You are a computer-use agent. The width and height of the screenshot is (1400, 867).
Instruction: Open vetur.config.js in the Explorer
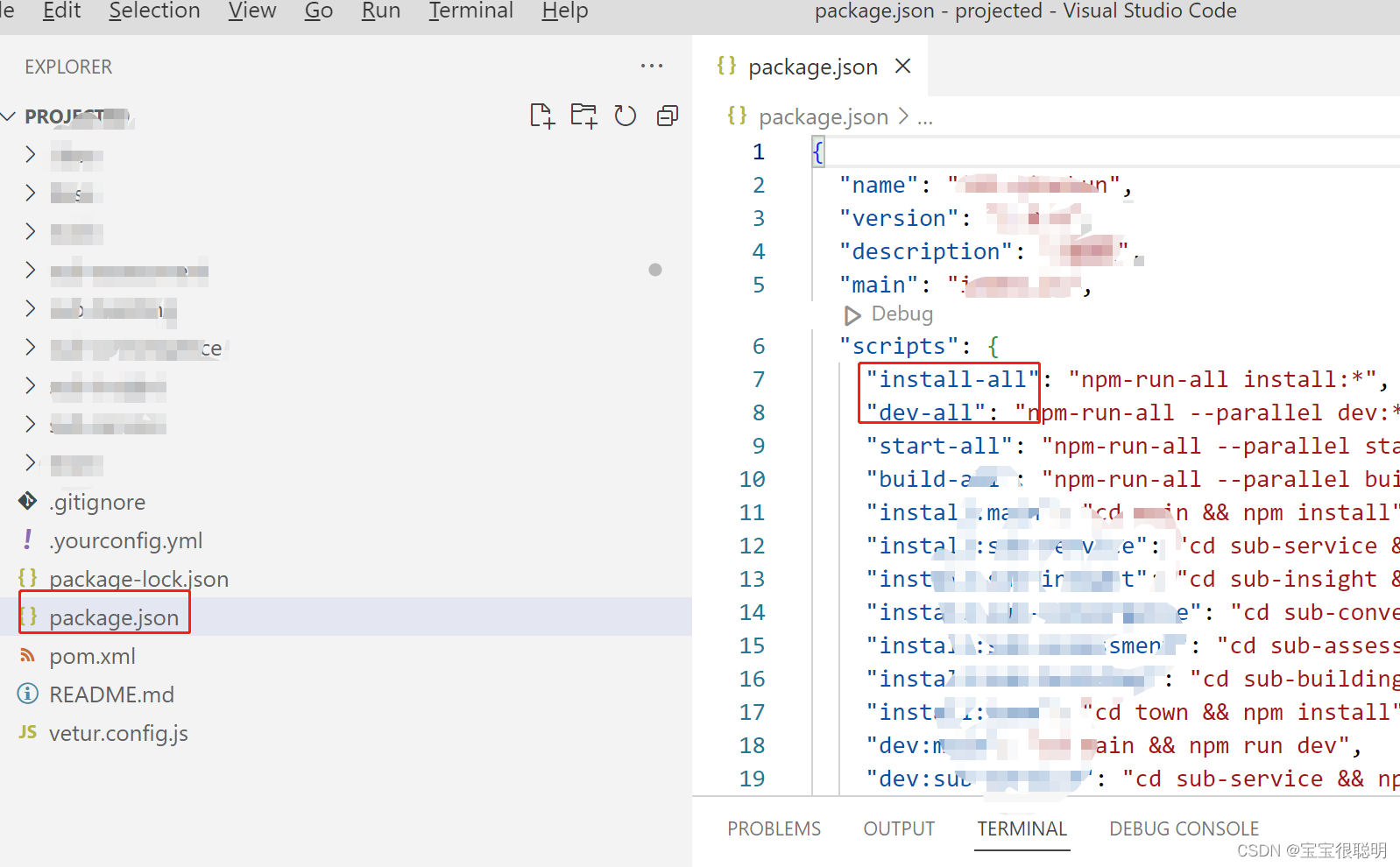[x=118, y=733]
